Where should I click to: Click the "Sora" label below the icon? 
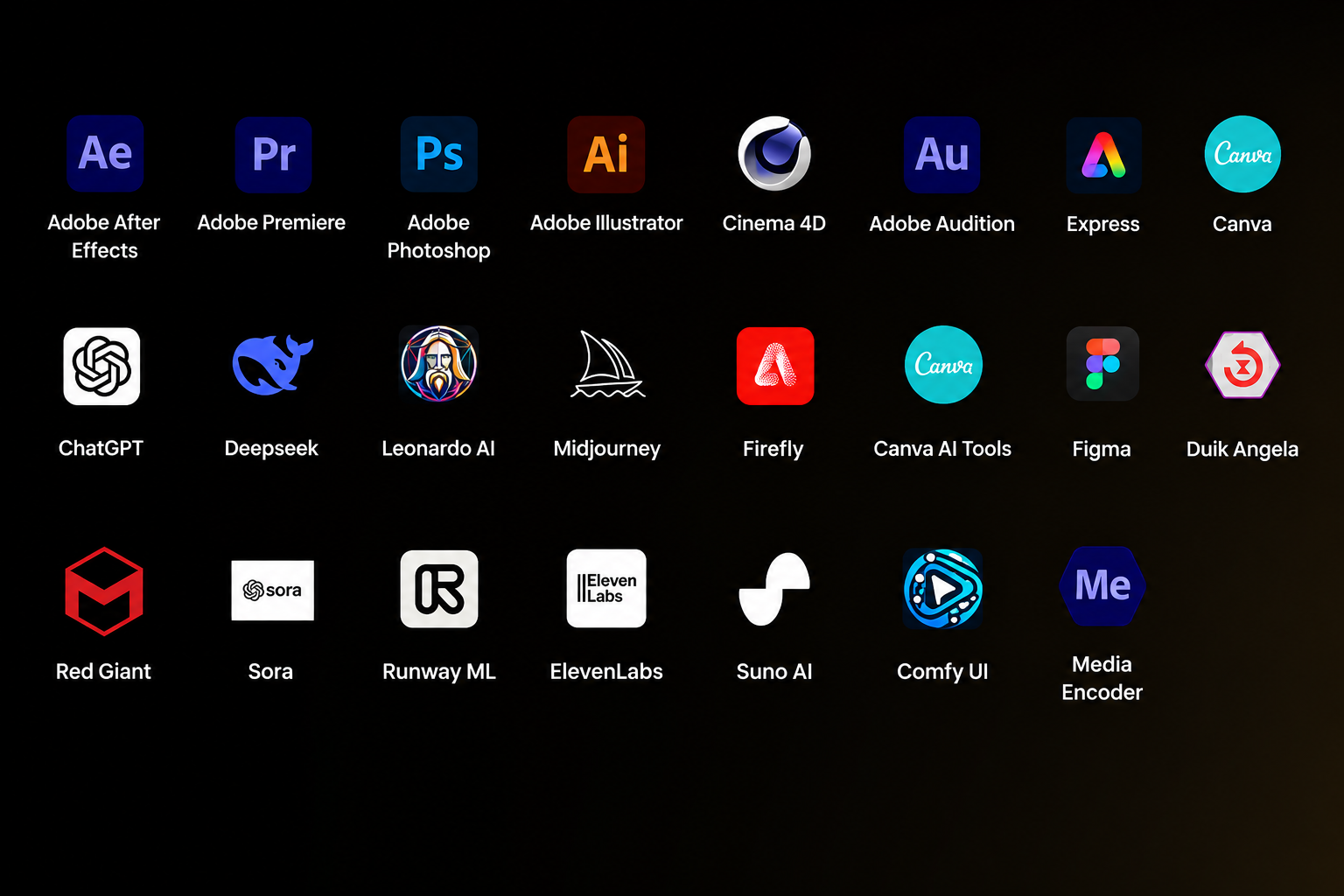click(270, 671)
